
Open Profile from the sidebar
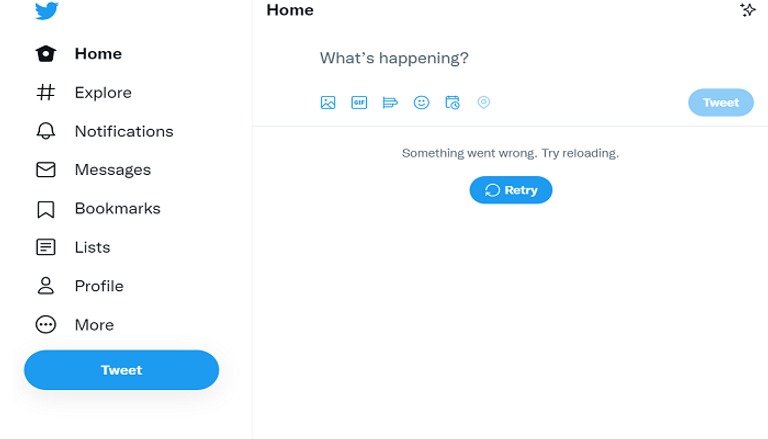pyautogui.click(x=98, y=286)
